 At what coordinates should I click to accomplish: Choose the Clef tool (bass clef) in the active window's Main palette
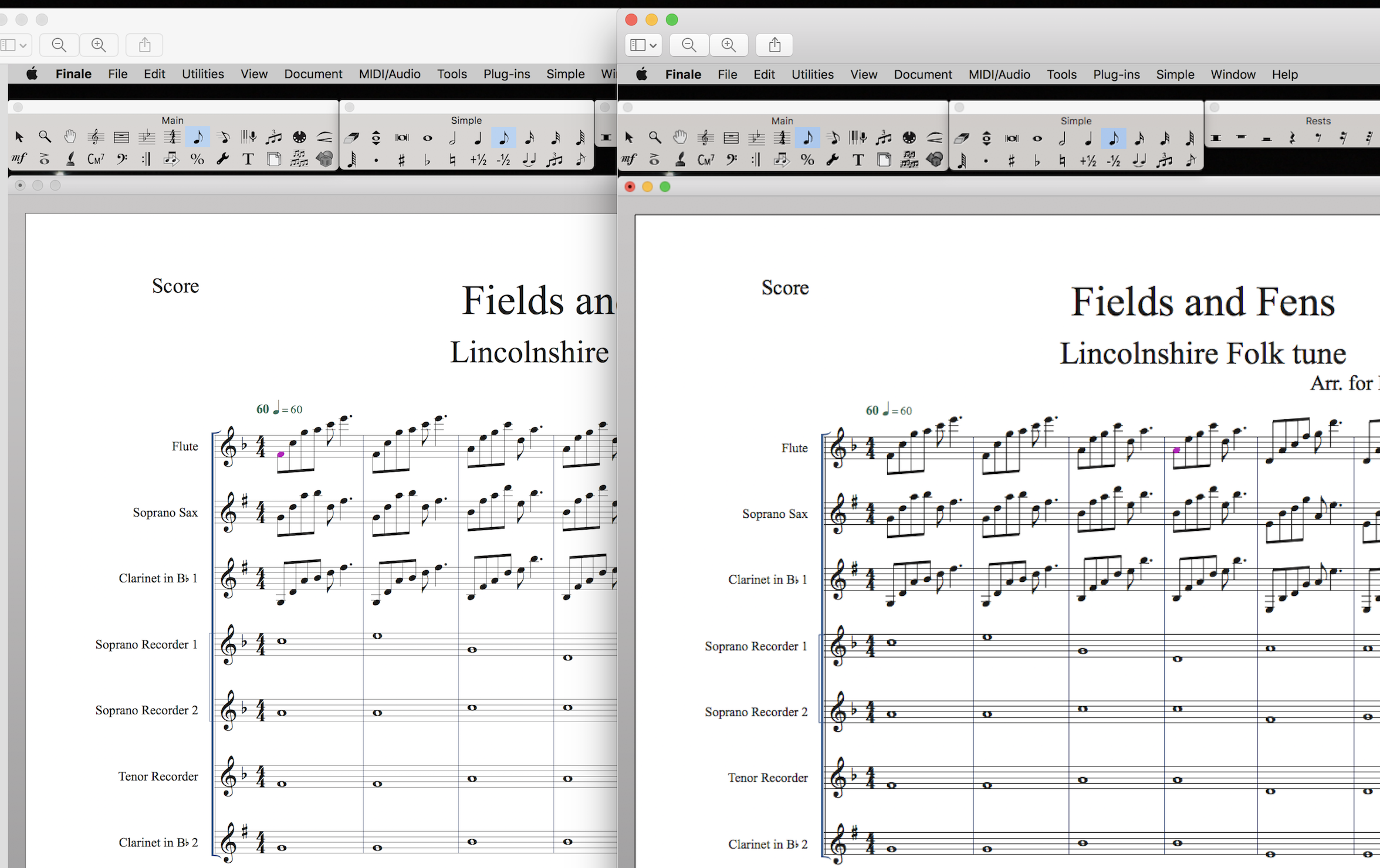[731, 160]
